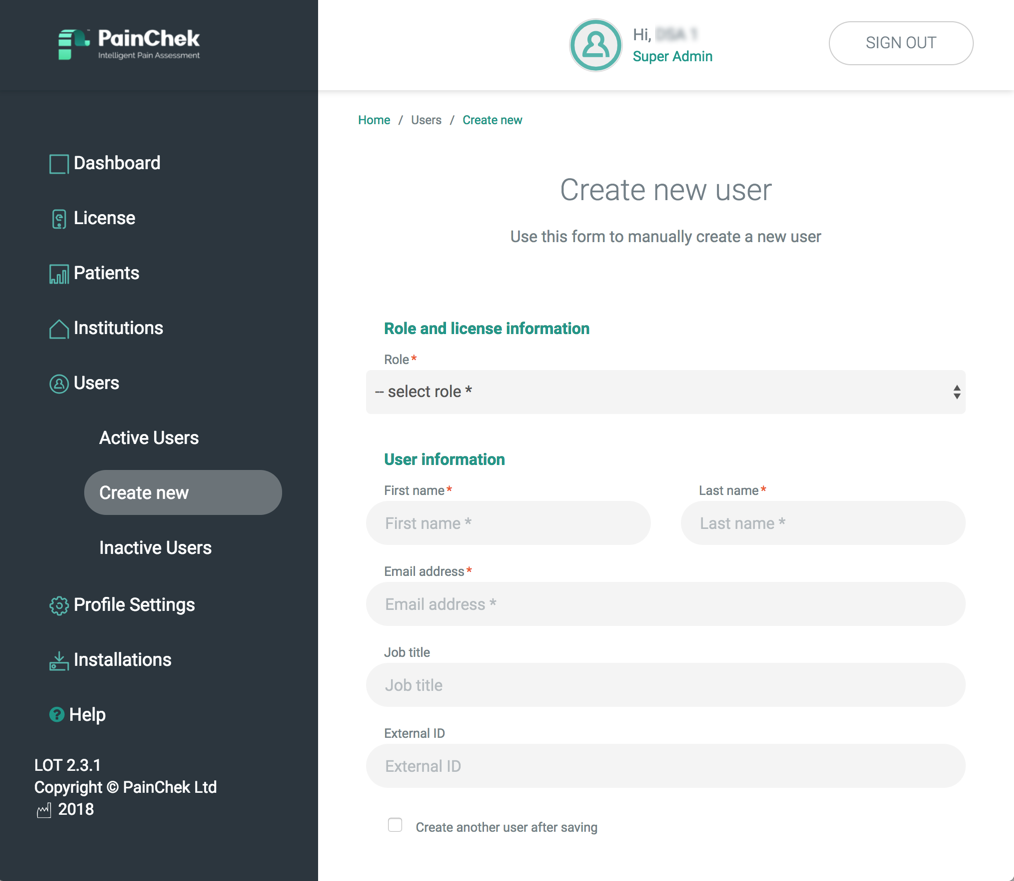Image resolution: width=1014 pixels, height=881 pixels.
Task: Click the Dashboard square icon
Action: pos(59,164)
